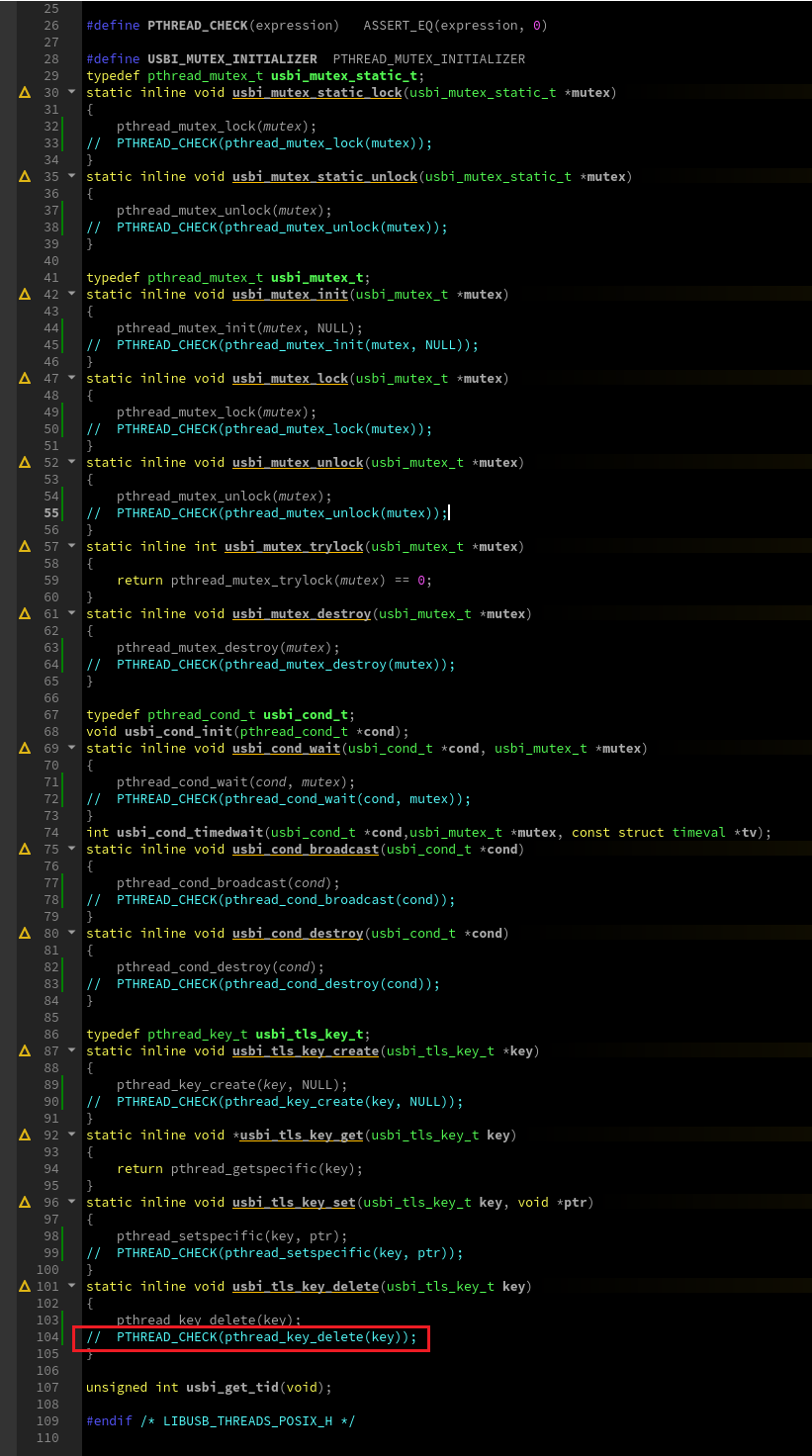Click the warning icon on line 80
Screen dimensions: 812x1456
coord(25,934)
